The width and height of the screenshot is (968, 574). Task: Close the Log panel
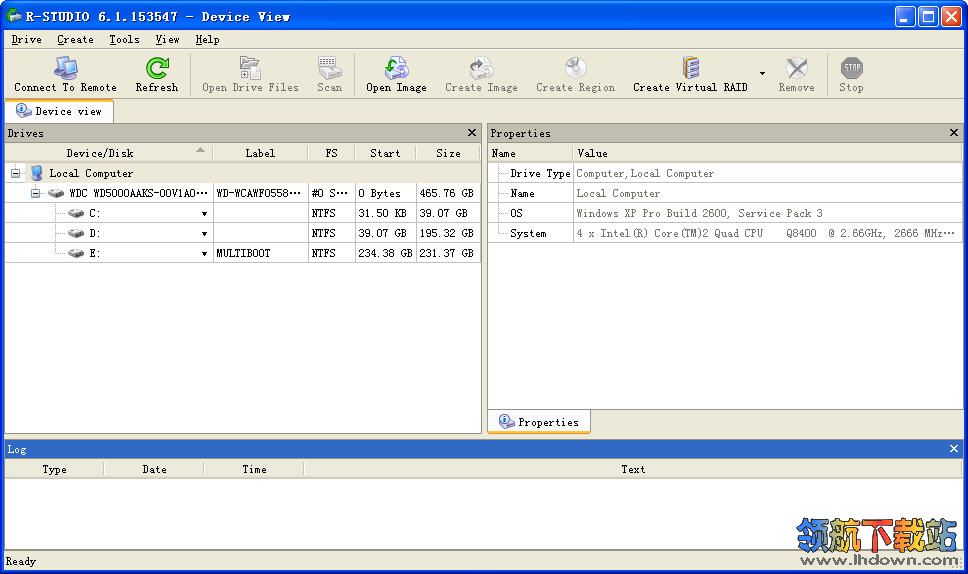[x=954, y=449]
